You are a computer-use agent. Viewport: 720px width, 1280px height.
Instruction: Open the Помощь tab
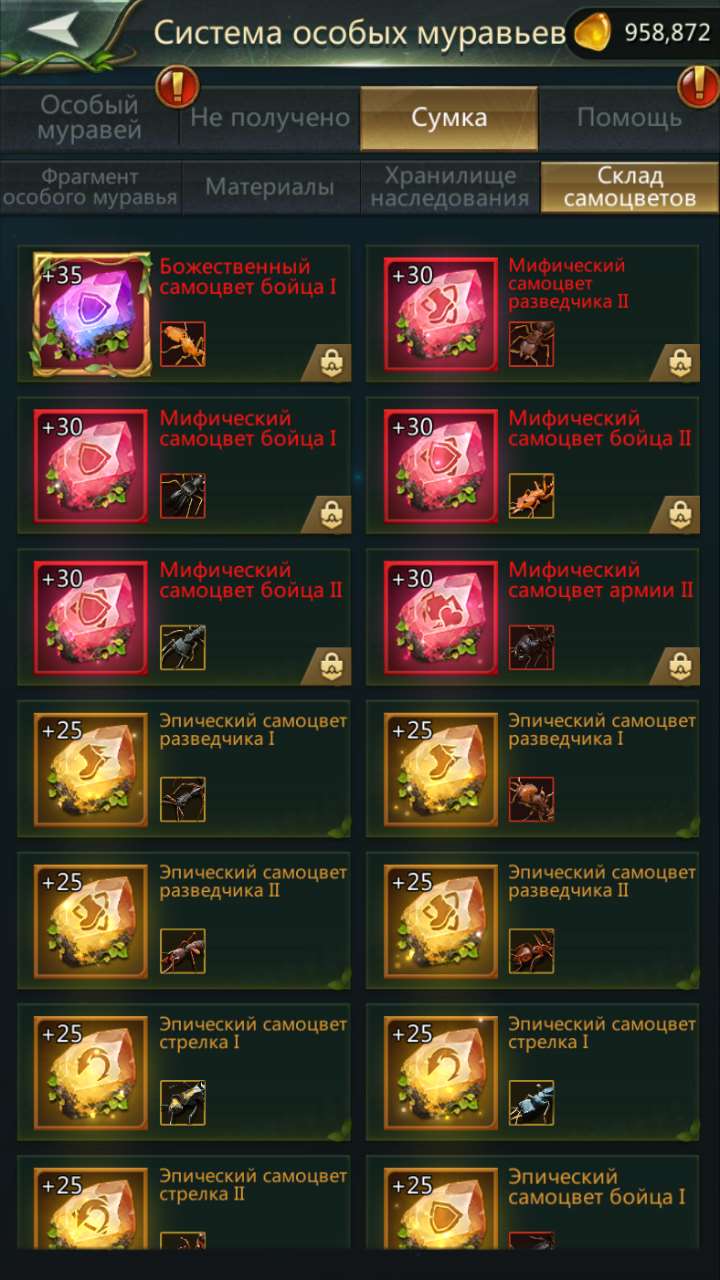[629, 118]
